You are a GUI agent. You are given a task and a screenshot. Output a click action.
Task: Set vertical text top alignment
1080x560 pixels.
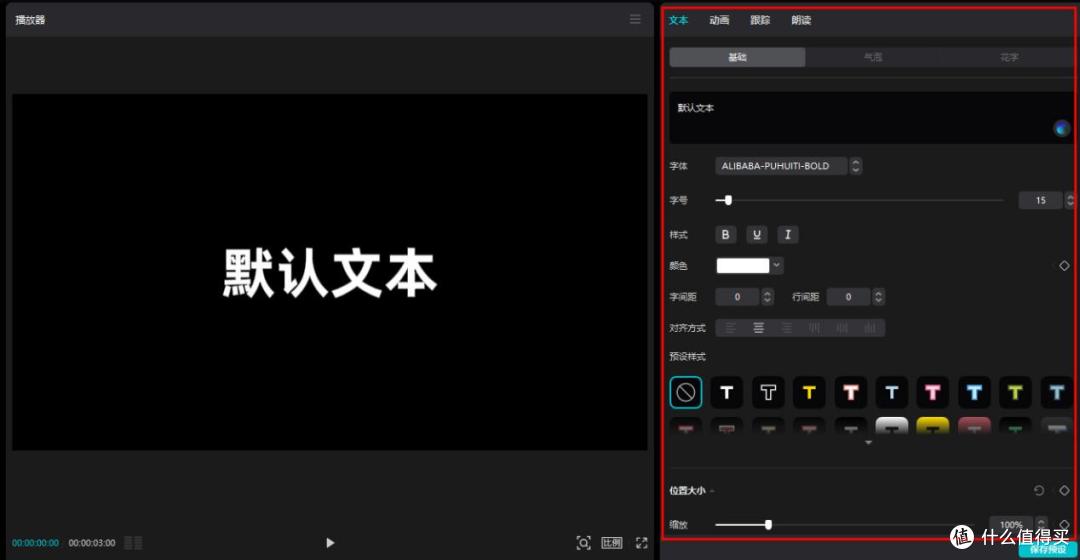(814, 328)
